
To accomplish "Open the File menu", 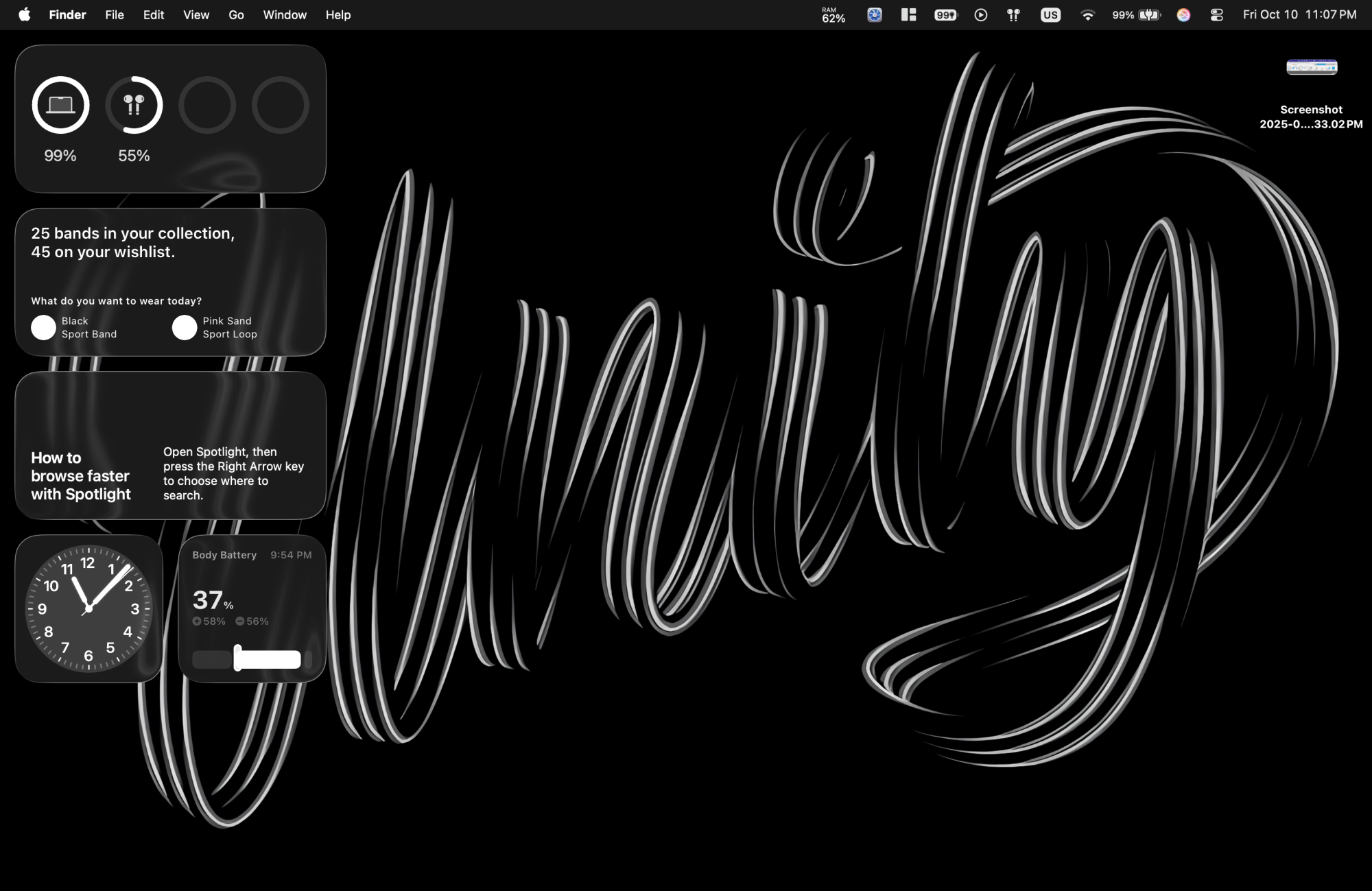I will coord(115,14).
